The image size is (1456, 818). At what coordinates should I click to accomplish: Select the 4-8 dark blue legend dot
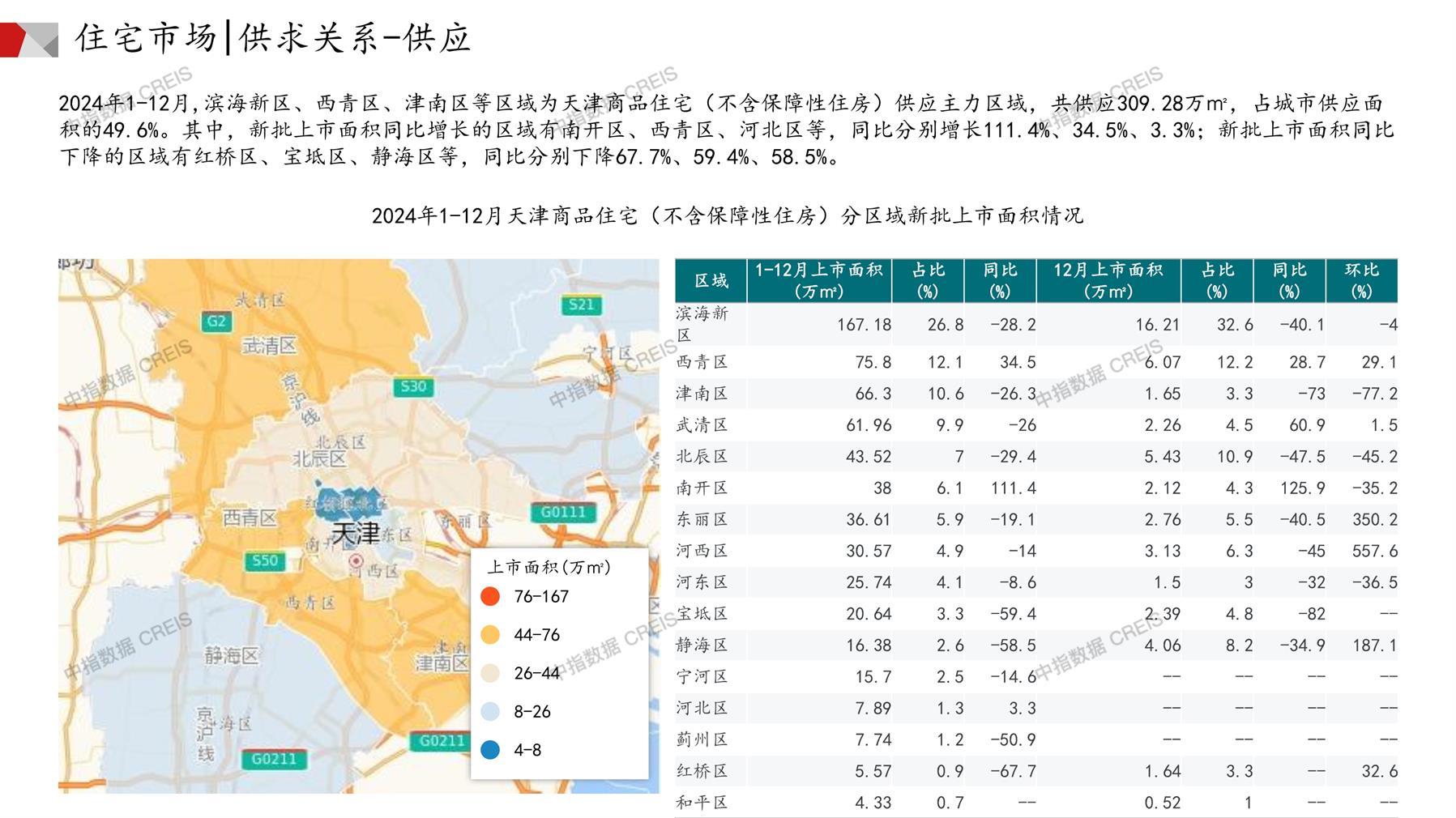click(x=490, y=750)
